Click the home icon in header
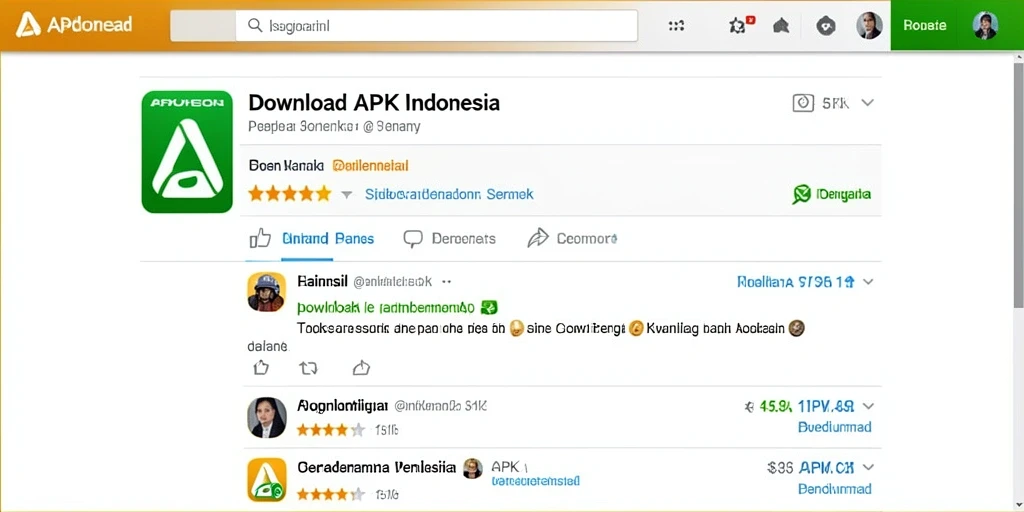The width and height of the screenshot is (1024, 512). [781, 25]
